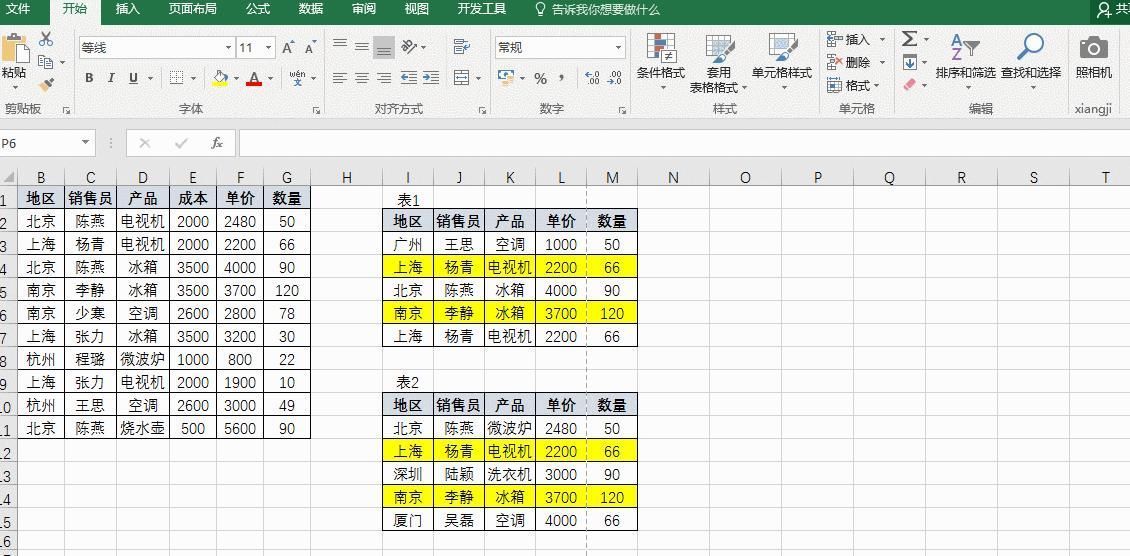
Task: Open Cell Styles (单元格样式)
Action: [x=782, y=62]
